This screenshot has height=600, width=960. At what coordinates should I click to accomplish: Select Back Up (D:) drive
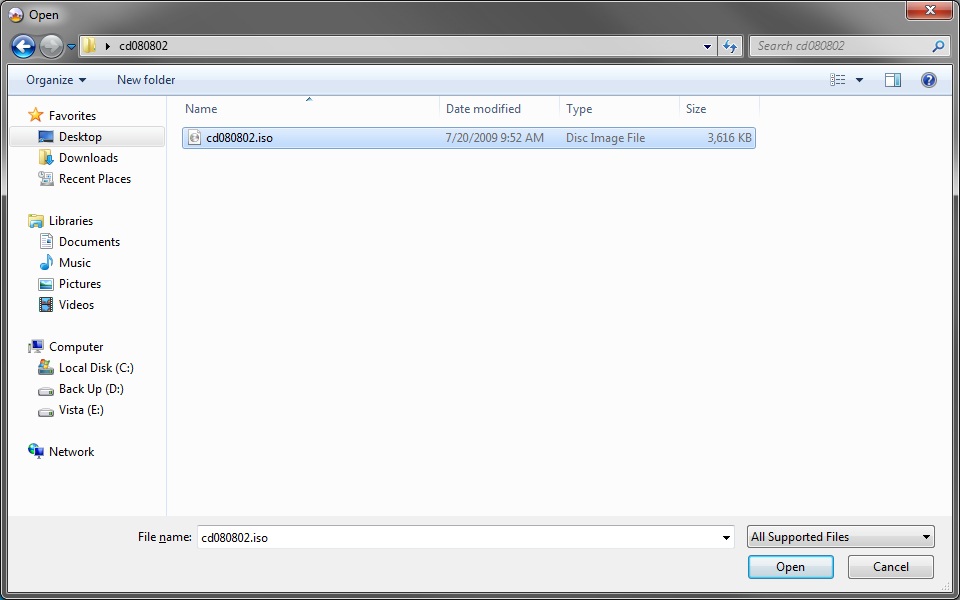[90, 389]
